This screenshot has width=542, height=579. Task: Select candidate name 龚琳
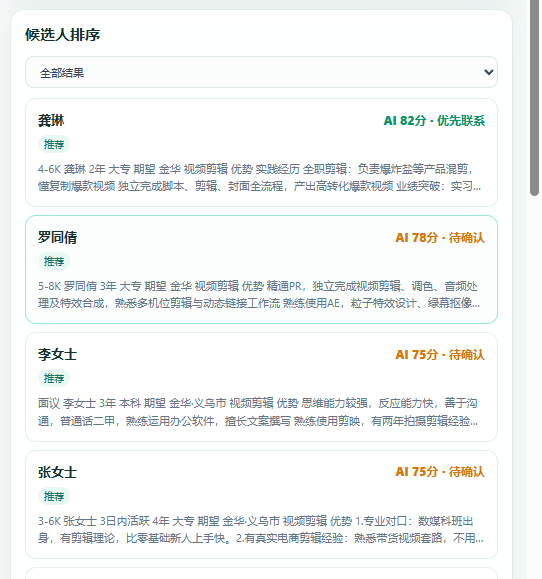(51, 121)
